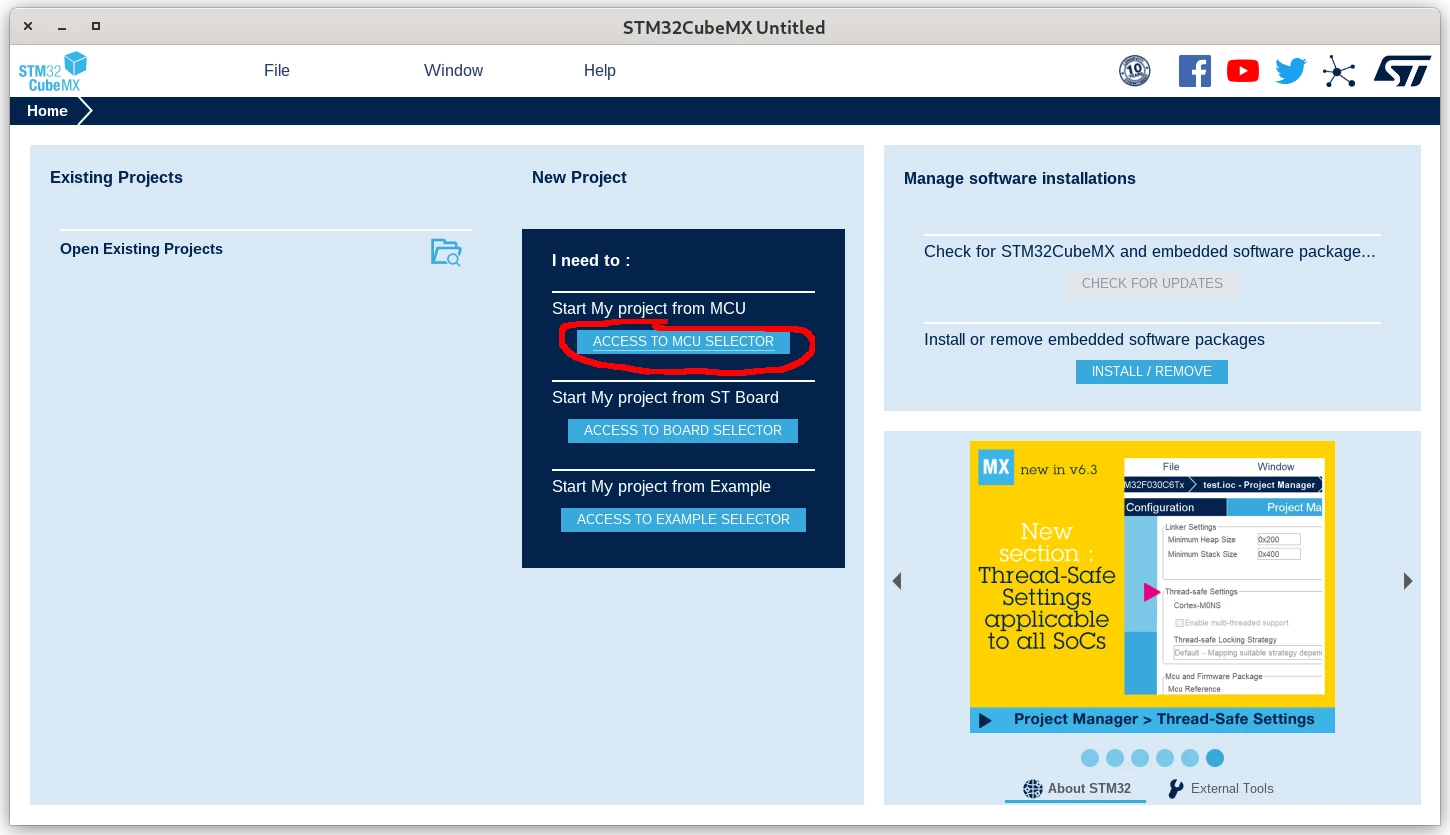Click "Install or remove embedded software packages" text

1094,340
